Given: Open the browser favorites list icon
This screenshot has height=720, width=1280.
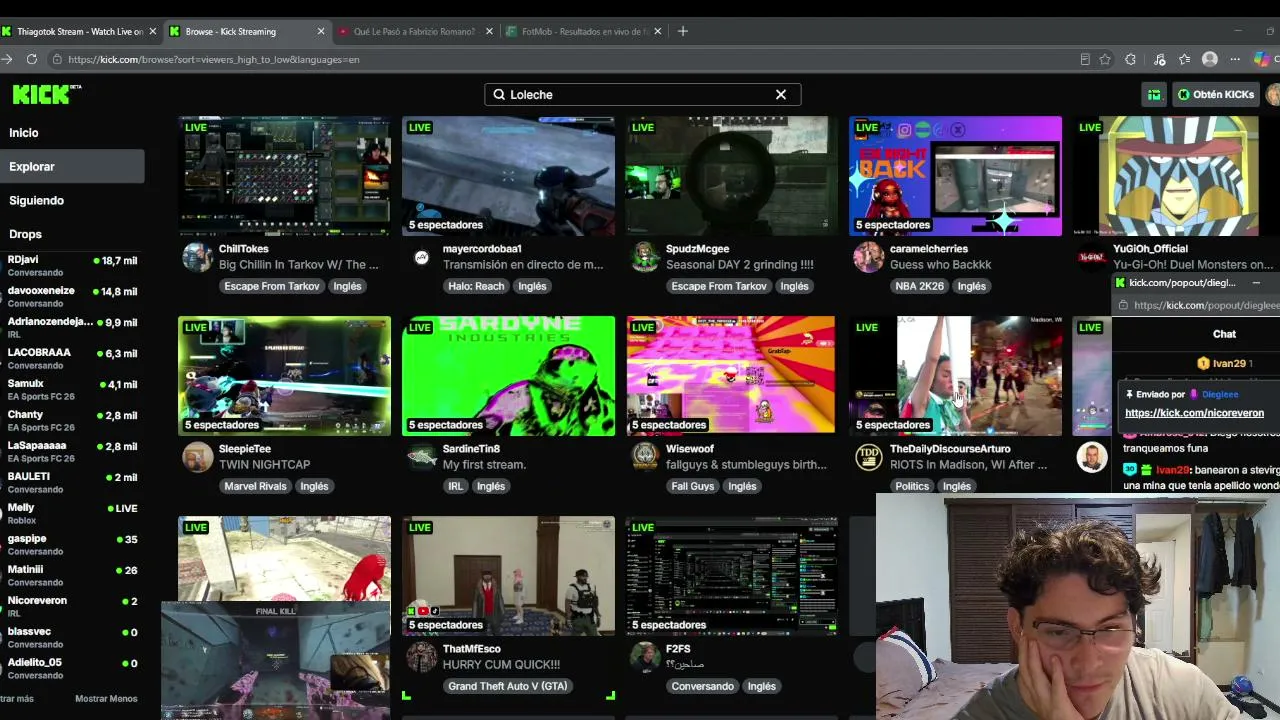Looking at the screenshot, I should tap(1184, 59).
